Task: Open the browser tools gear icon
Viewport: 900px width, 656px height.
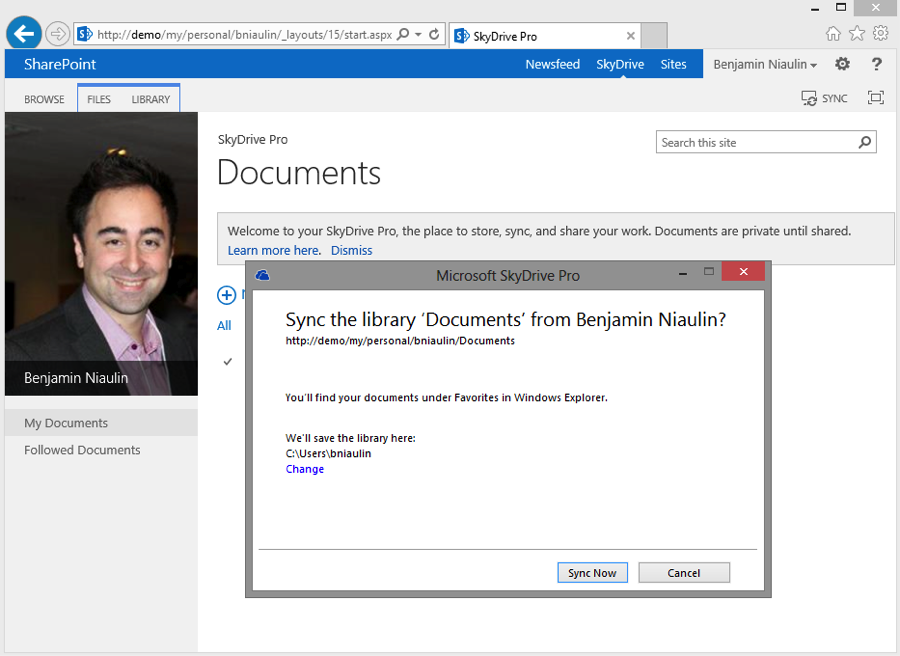Action: pos(880,33)
